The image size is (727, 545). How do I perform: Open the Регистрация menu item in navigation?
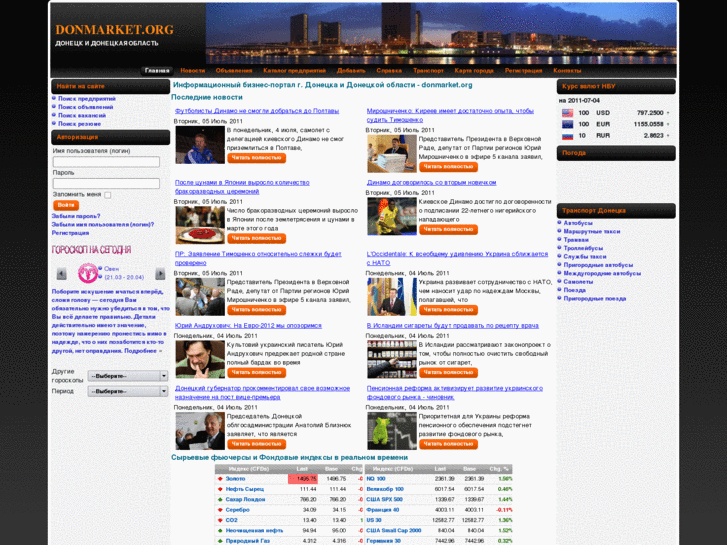coord(523,71)
